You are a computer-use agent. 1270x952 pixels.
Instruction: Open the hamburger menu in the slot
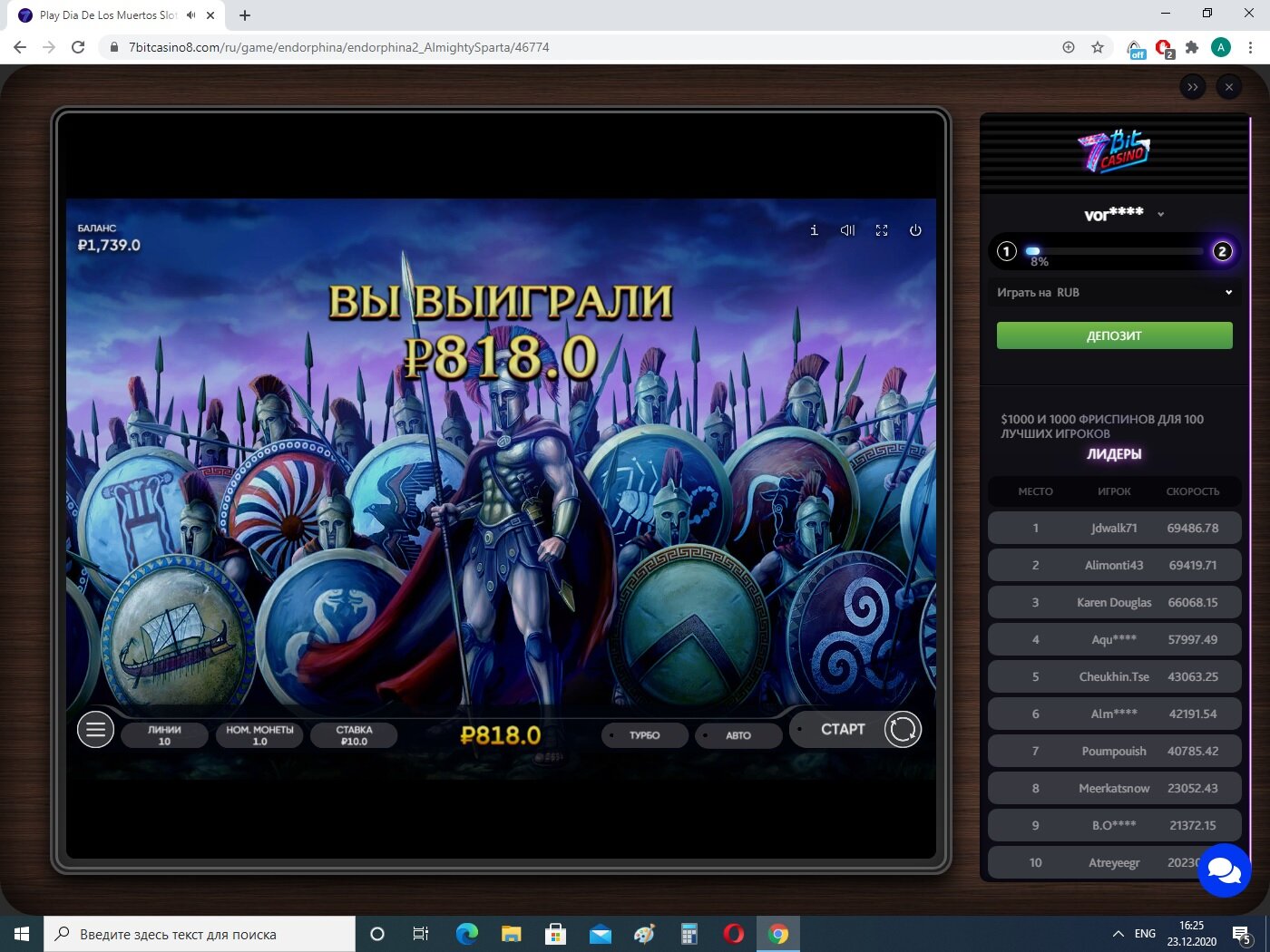tap(95, 729)
